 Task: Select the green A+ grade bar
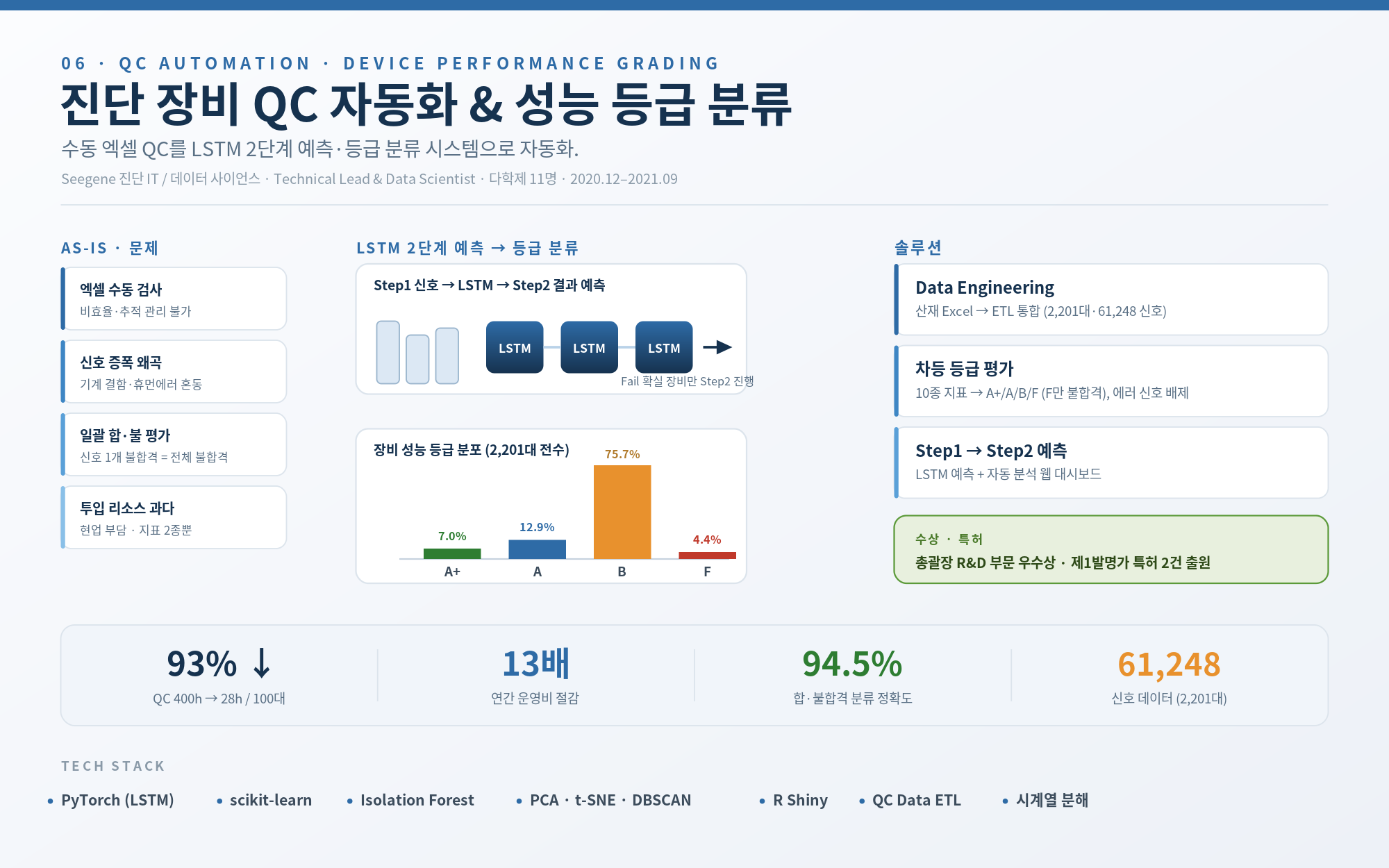pos(452,553)
